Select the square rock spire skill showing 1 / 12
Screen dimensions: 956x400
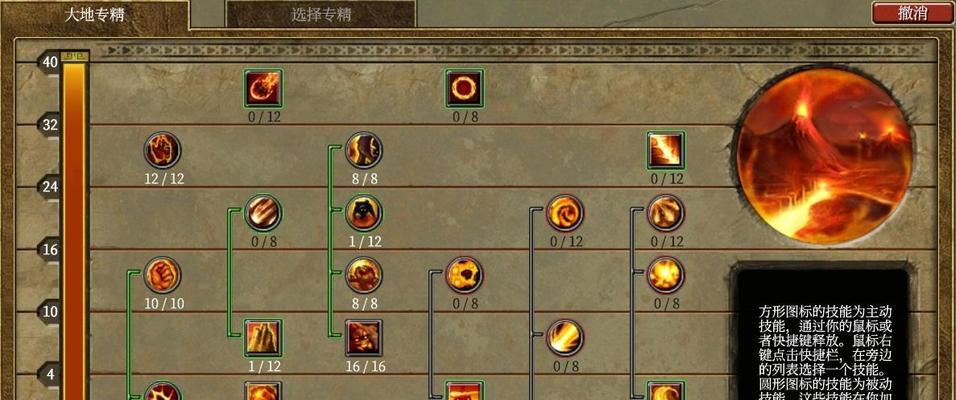click(x=263, y=338)
